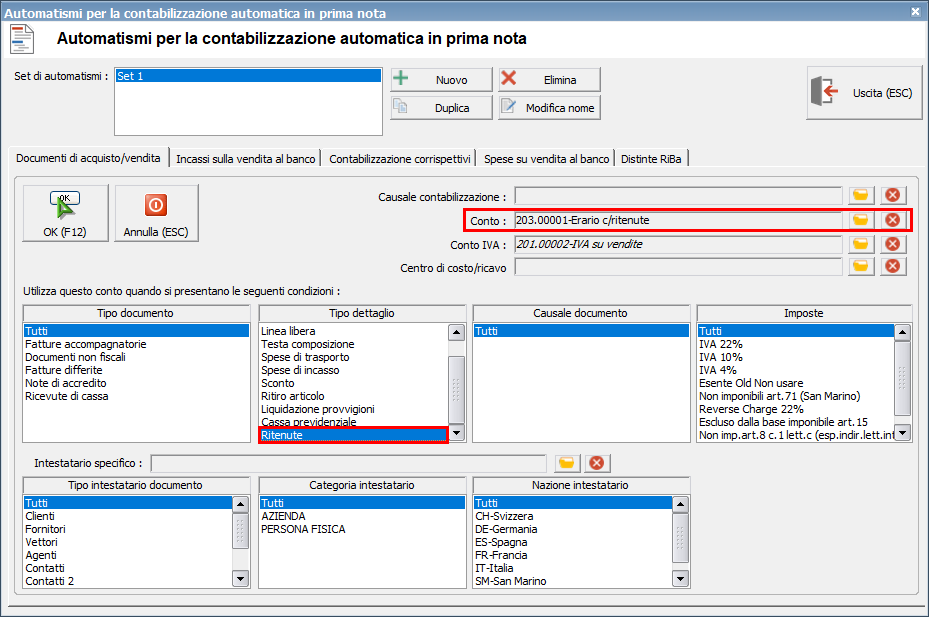The image size is (929, 617).
Task: Open folder lookup for Centro di costo/ricavo
Action: tap(860, 267)
